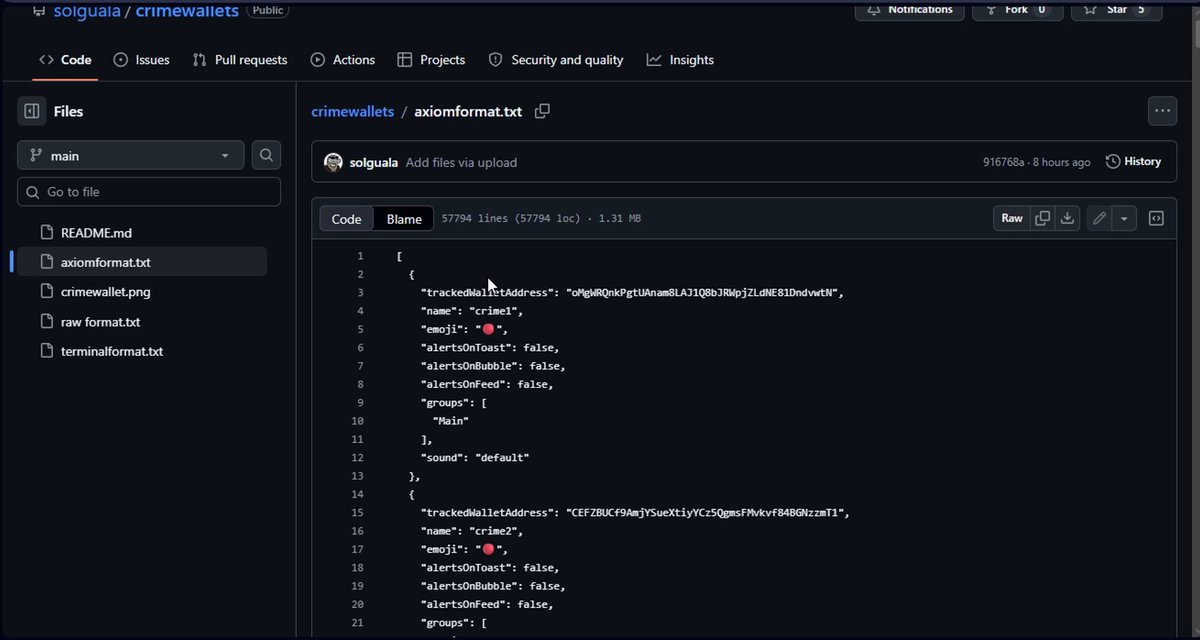
Task: Click the solguala avatar
Action: coord(334,162)
